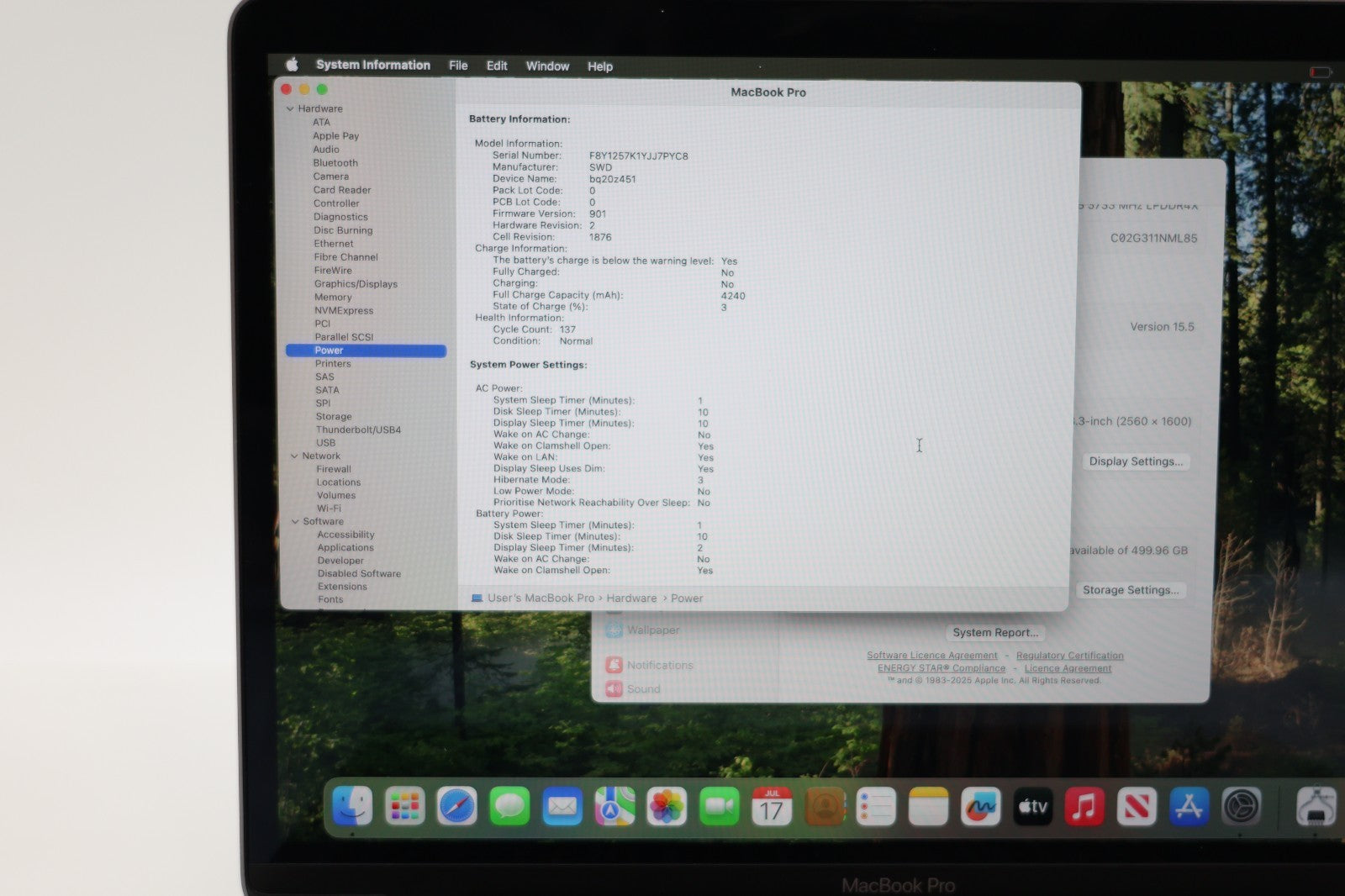This screenshot has height=896, width=1345.
Task: Select Bluetooth in the sidebar
Action: pos(335,163)
